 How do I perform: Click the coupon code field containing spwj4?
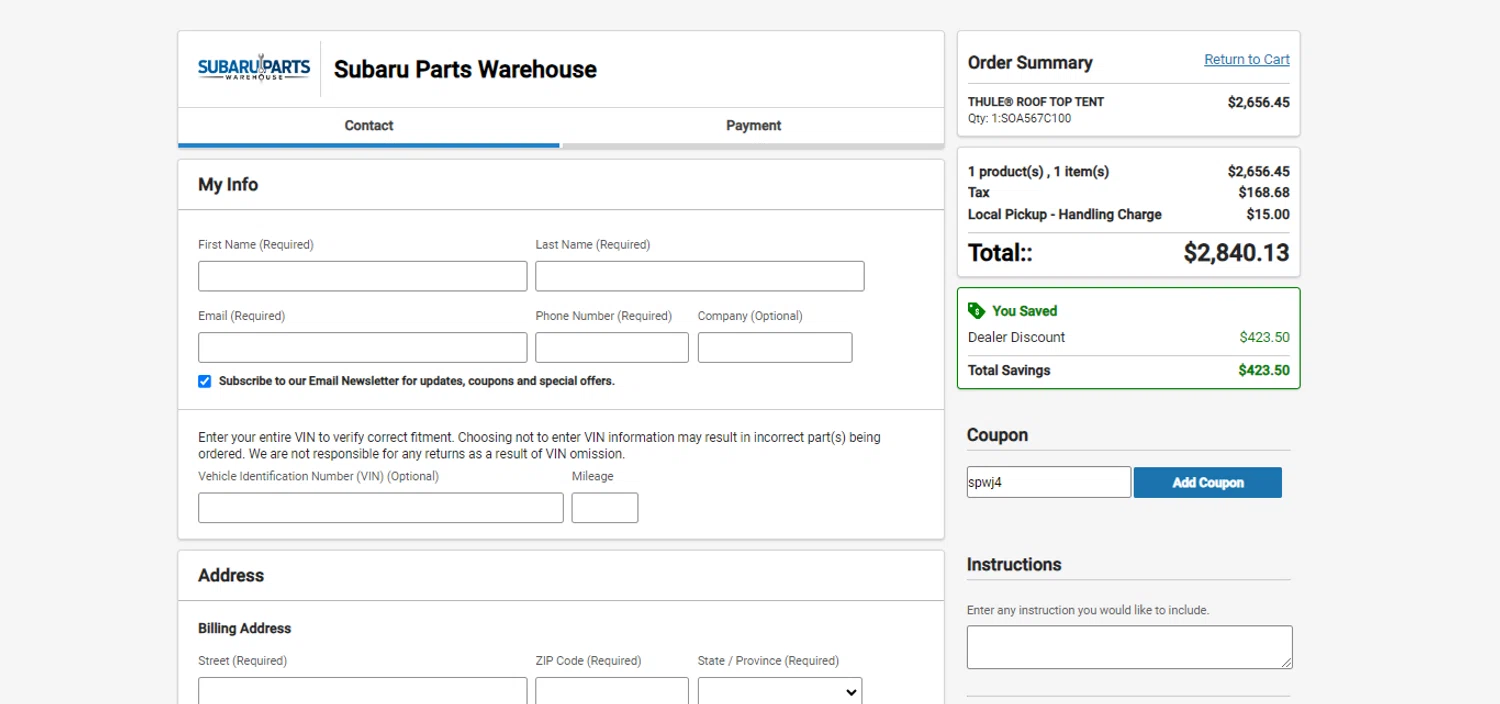(1049, 482)
